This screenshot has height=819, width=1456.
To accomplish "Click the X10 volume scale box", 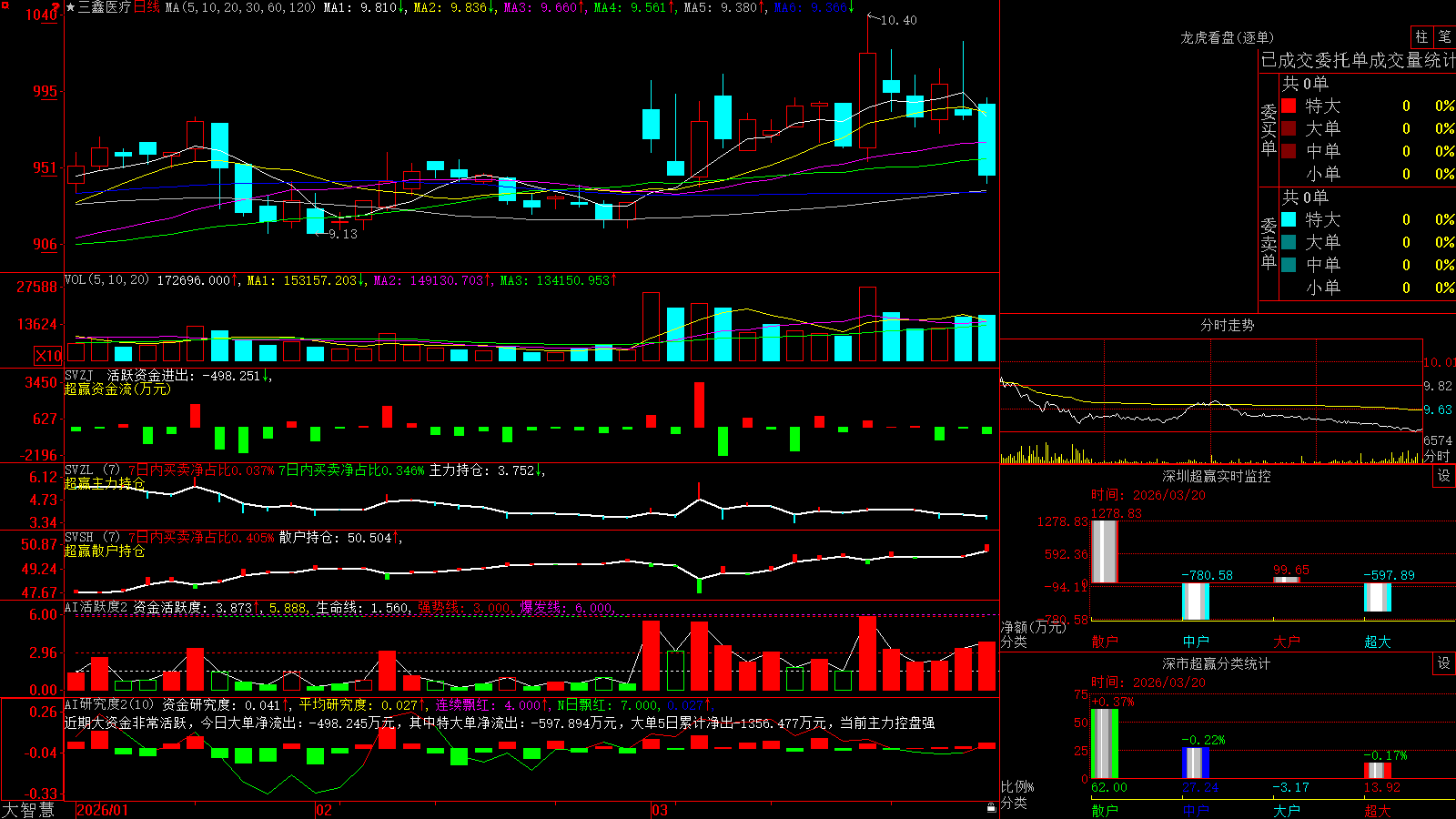I will pyautogui.click(x=48, y=356).
